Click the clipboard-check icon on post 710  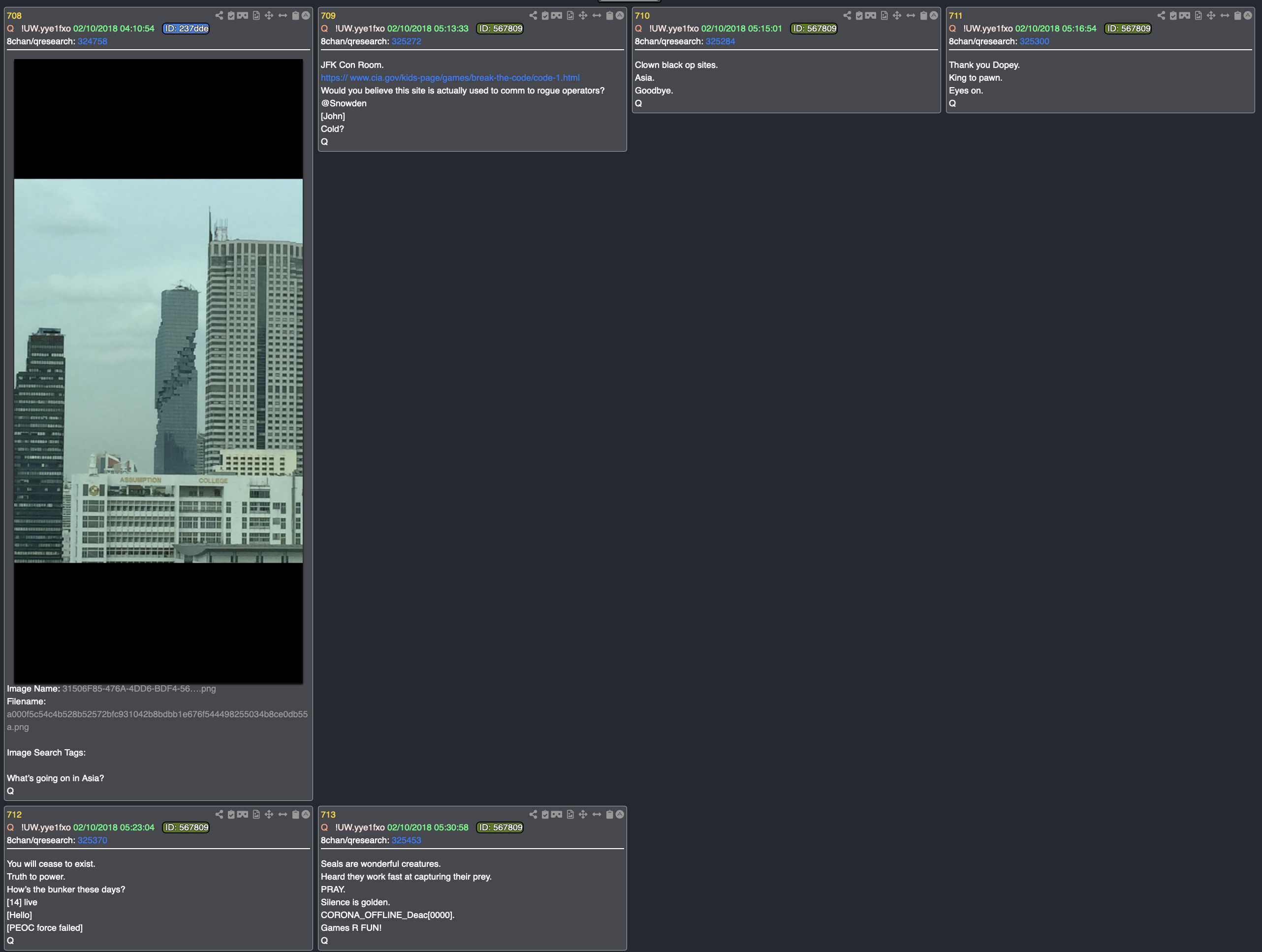pos(859,15)
